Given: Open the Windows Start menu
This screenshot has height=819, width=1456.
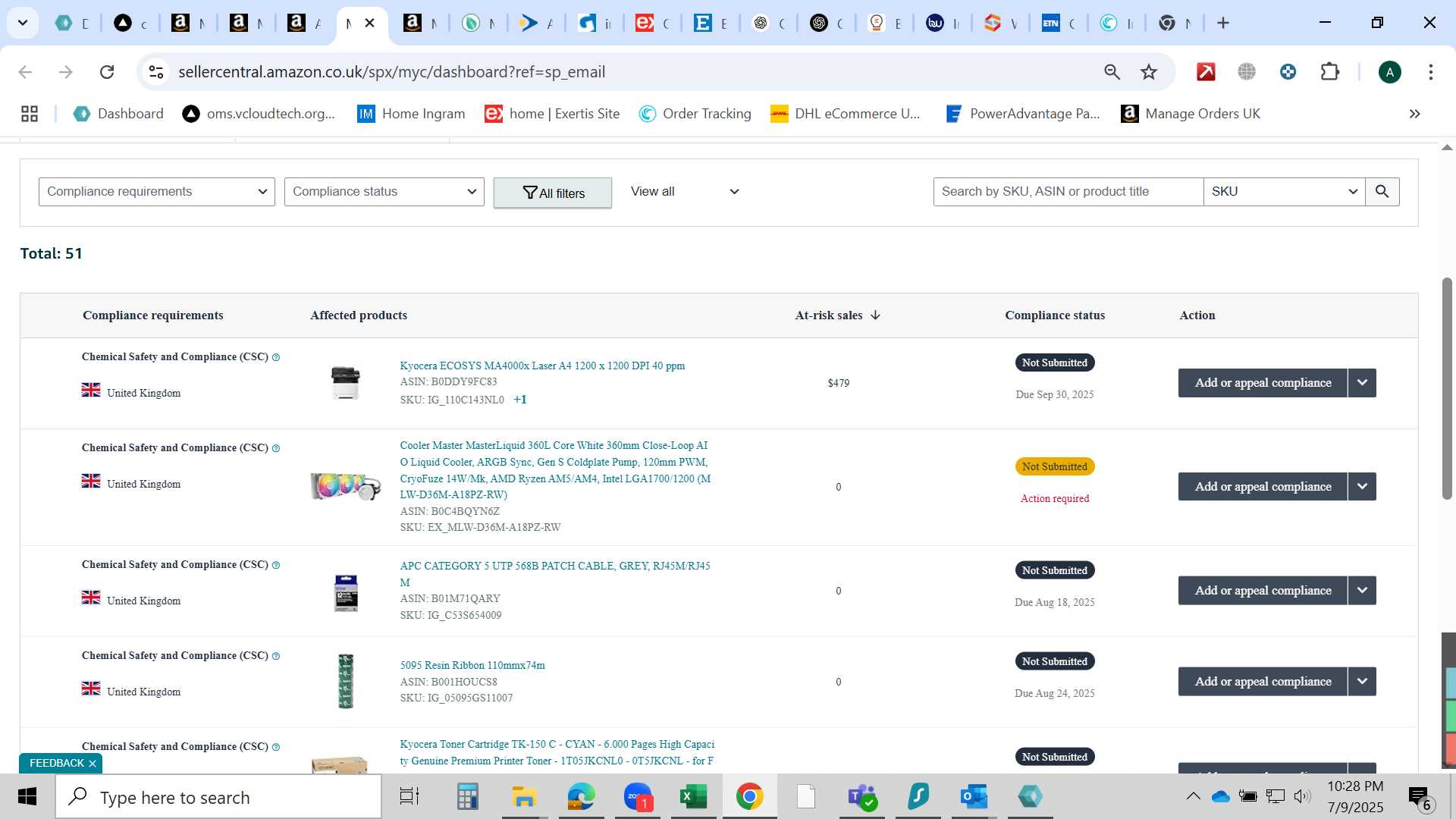Looking at the screenshot, I should [x=27, y=797].
